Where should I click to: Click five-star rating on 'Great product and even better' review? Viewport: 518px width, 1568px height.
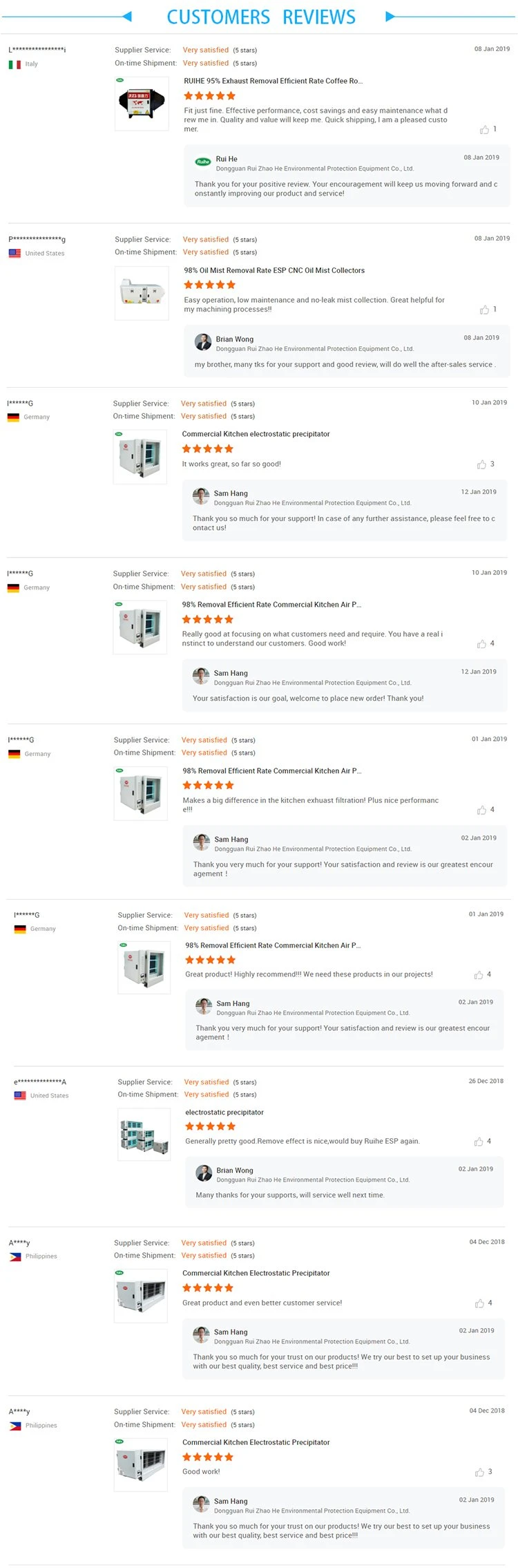coord(208,1287)
